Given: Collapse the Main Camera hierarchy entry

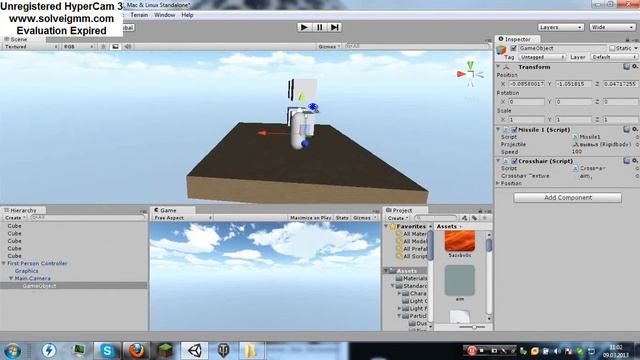Looking at the screenshot, I should click(x=11, y=278).
